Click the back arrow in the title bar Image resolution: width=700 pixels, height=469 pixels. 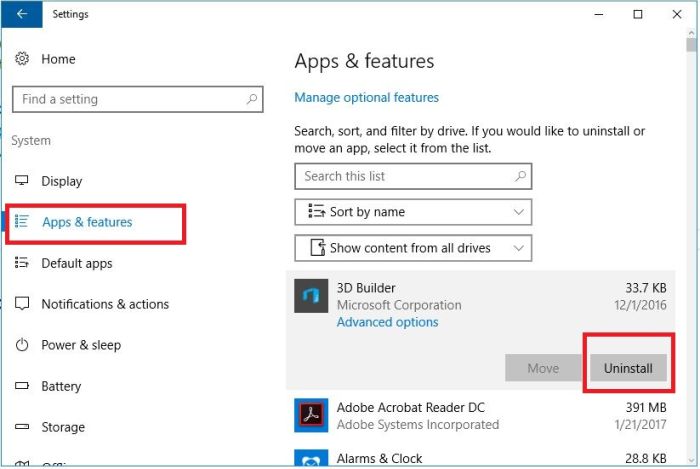(x=22, y=15)
